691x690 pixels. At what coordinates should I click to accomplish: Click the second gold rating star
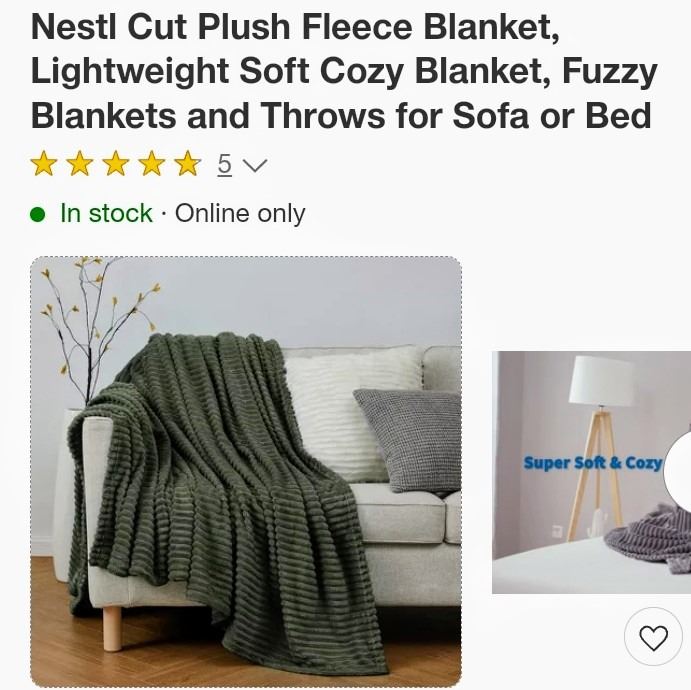80,163
